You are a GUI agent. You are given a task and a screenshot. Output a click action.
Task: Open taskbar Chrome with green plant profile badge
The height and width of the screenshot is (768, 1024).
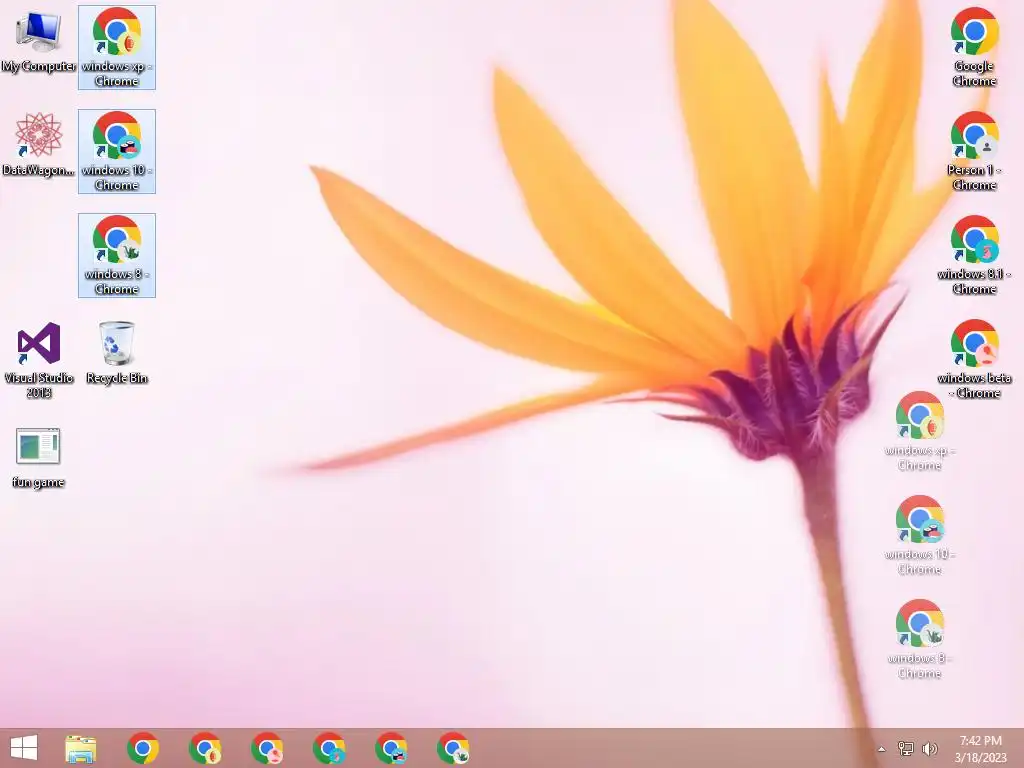pyautogui.click(x=453, y=748)
